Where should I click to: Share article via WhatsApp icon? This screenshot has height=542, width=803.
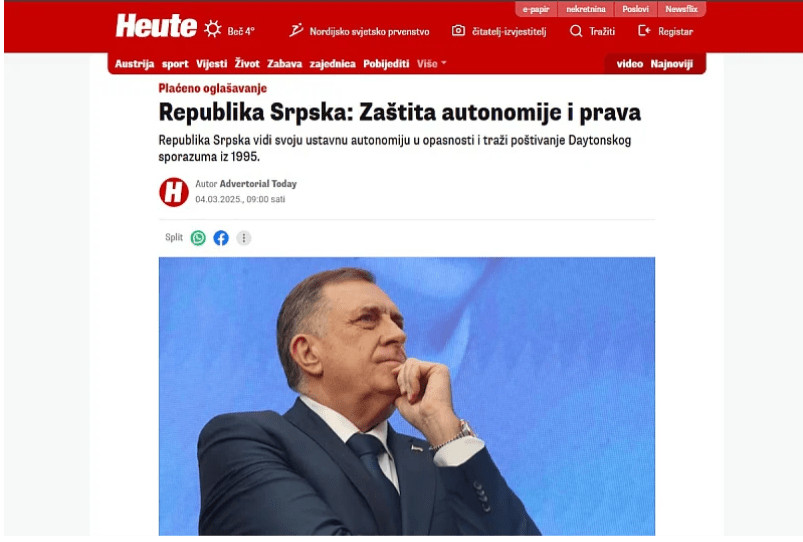198,238
